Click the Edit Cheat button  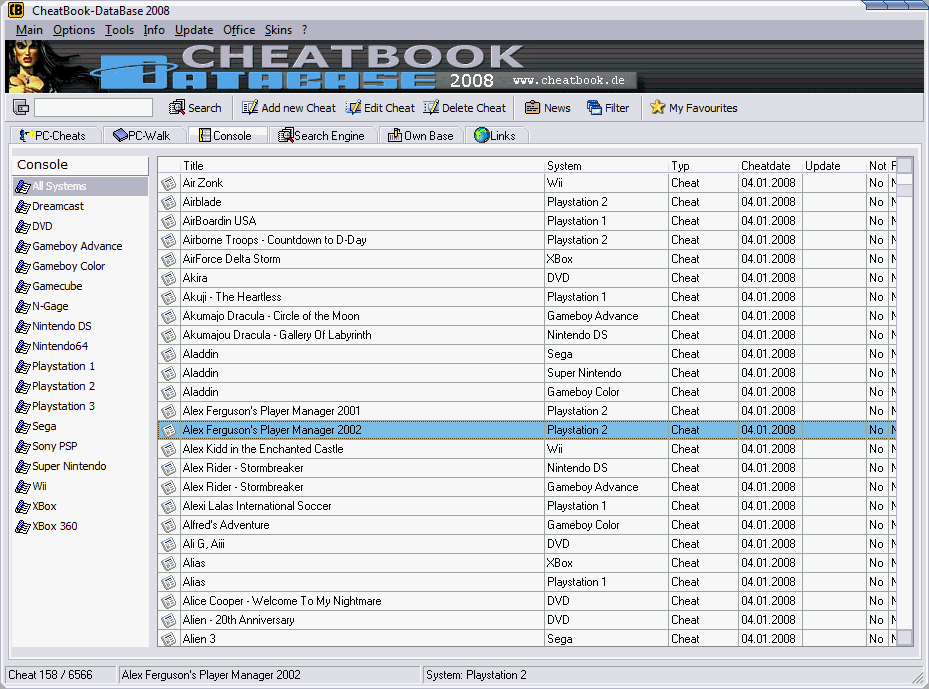pos(380,108)
